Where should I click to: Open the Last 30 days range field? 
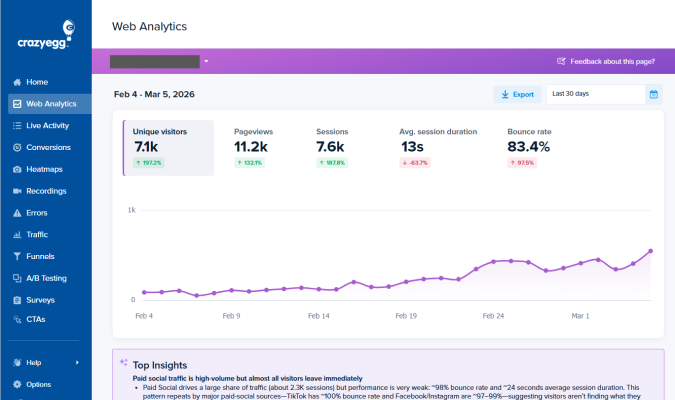(x=594, y=94)
